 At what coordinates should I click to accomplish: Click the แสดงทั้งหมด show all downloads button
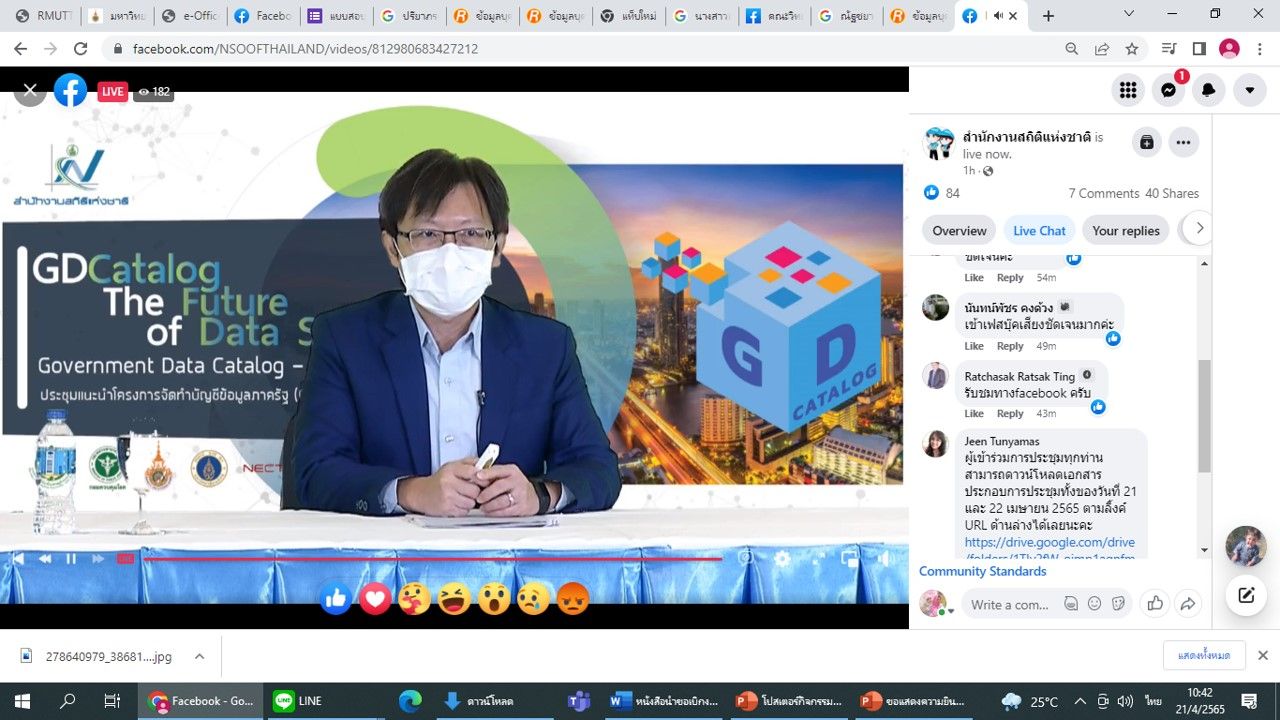pos(1204,655)
